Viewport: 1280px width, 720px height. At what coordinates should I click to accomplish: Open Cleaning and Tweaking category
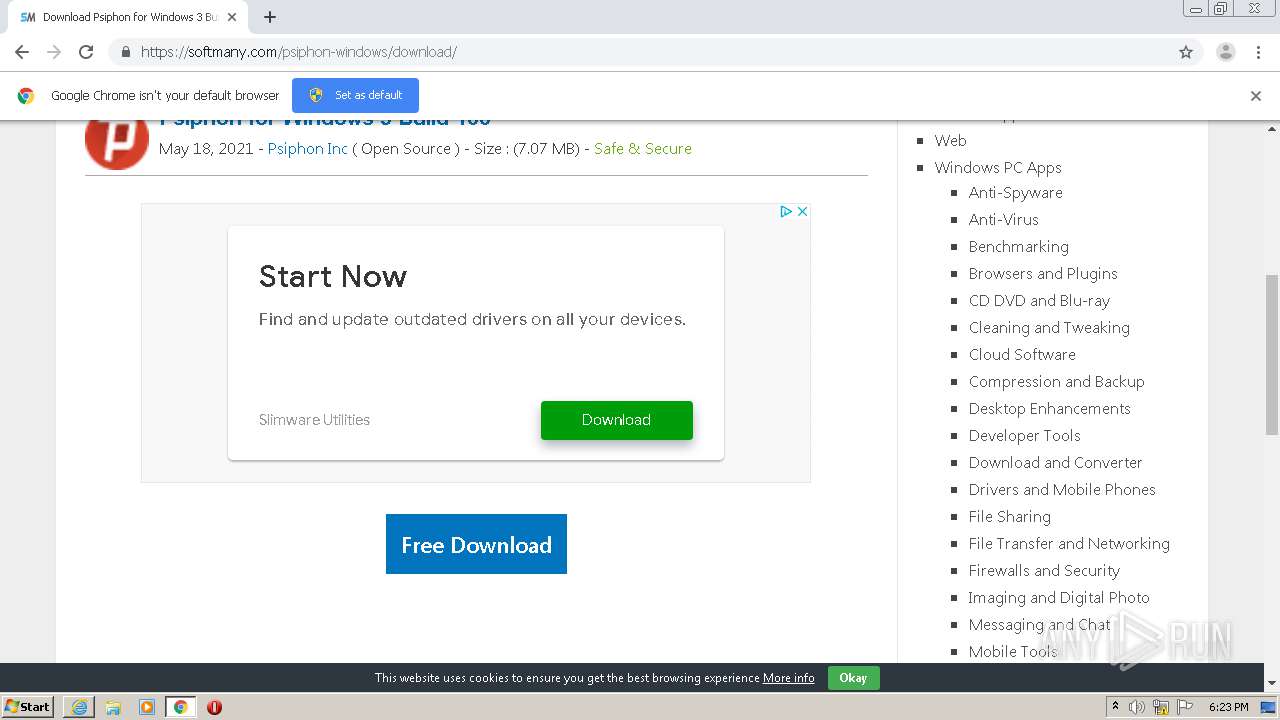pos(1049,327)
